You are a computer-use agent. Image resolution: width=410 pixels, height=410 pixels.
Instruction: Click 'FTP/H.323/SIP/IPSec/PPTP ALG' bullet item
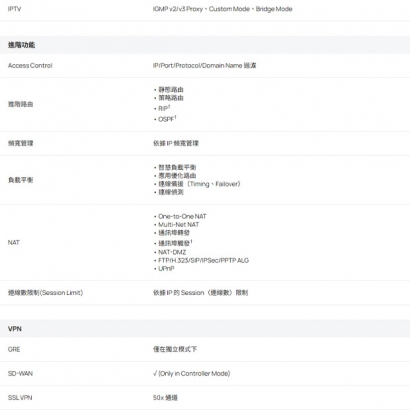pos(203,260)
